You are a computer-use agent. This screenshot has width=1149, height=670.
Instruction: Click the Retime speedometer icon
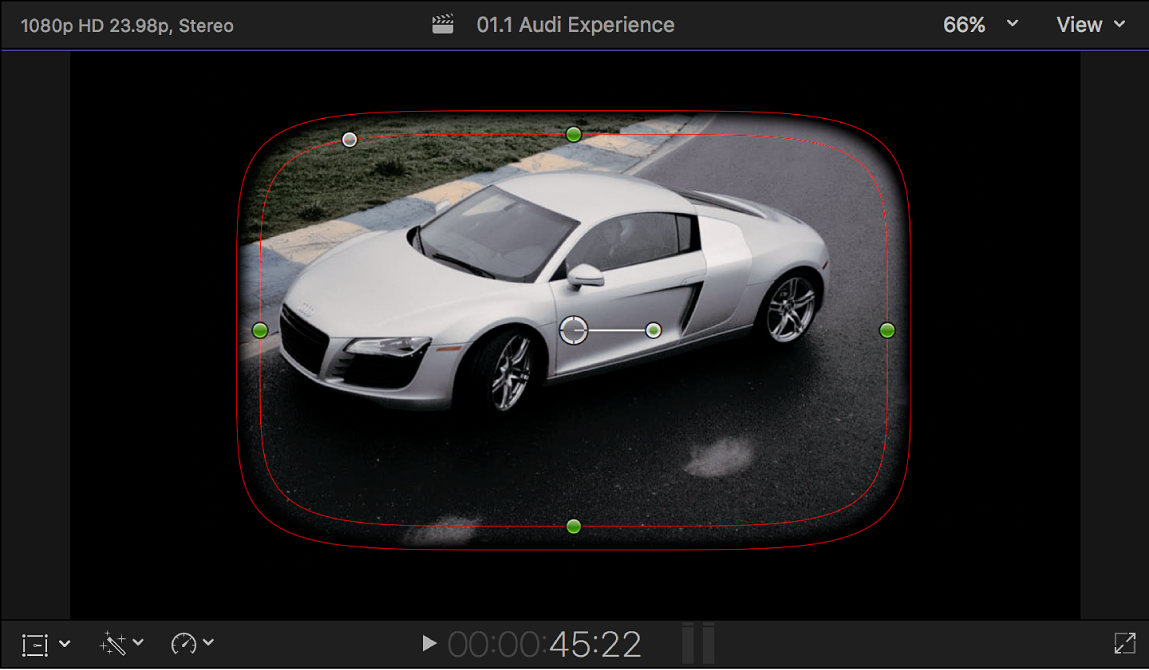tap(184, 643)
